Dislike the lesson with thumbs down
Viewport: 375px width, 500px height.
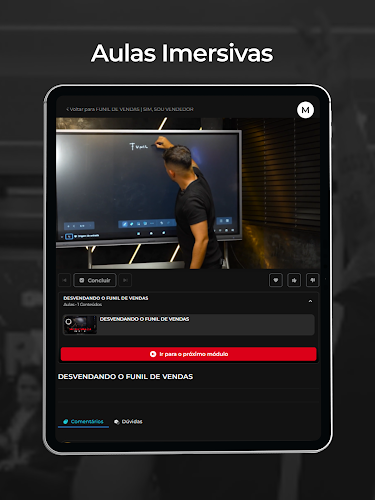tap(312, 280)
